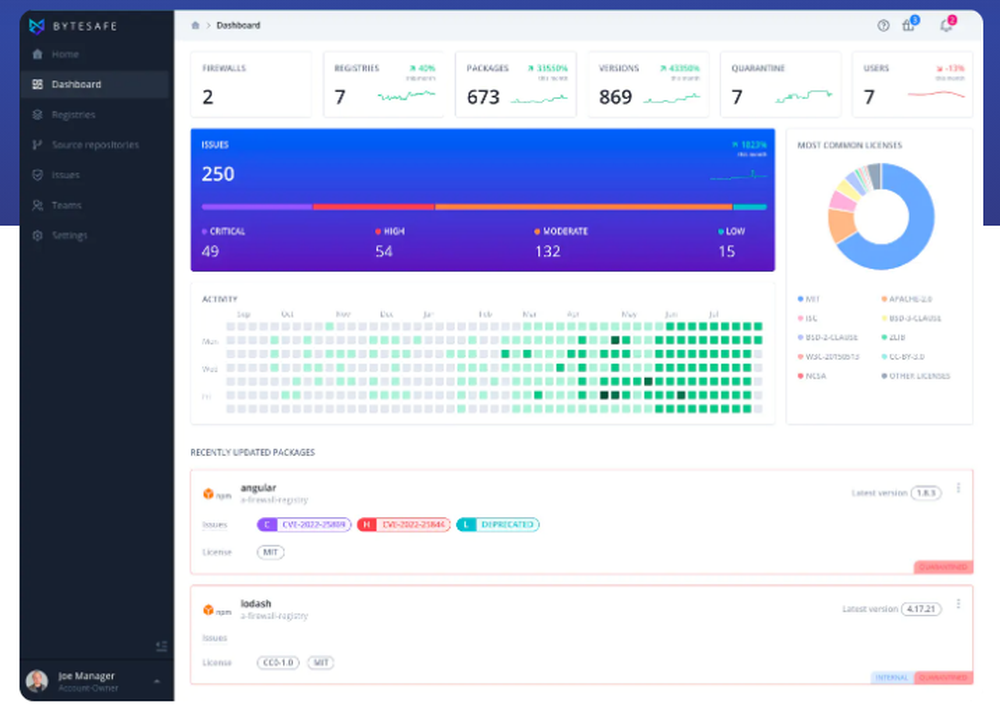Click the Moderate issues count 132

(548, 251)
